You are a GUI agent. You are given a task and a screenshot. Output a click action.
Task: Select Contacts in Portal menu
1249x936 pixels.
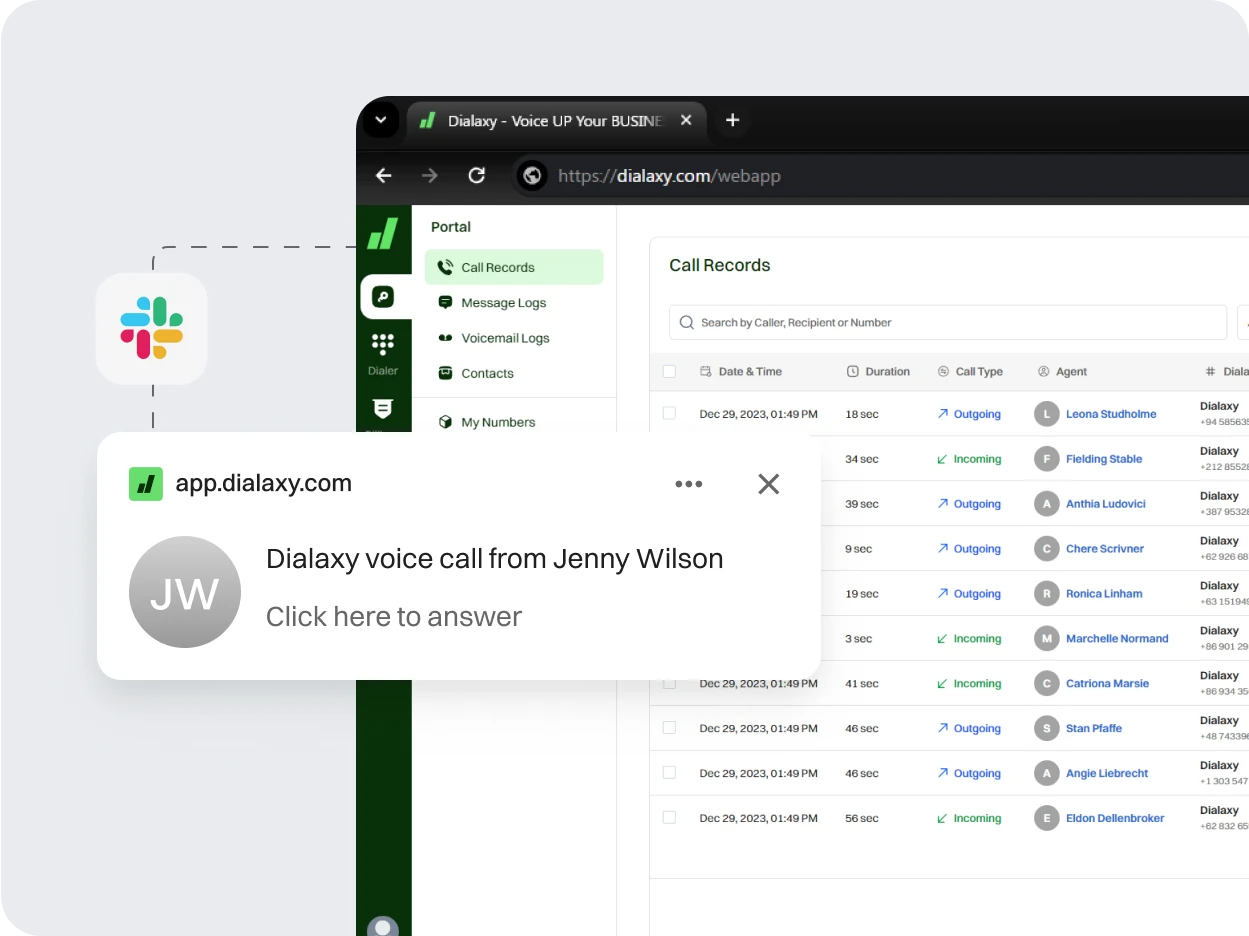(487, 373)
